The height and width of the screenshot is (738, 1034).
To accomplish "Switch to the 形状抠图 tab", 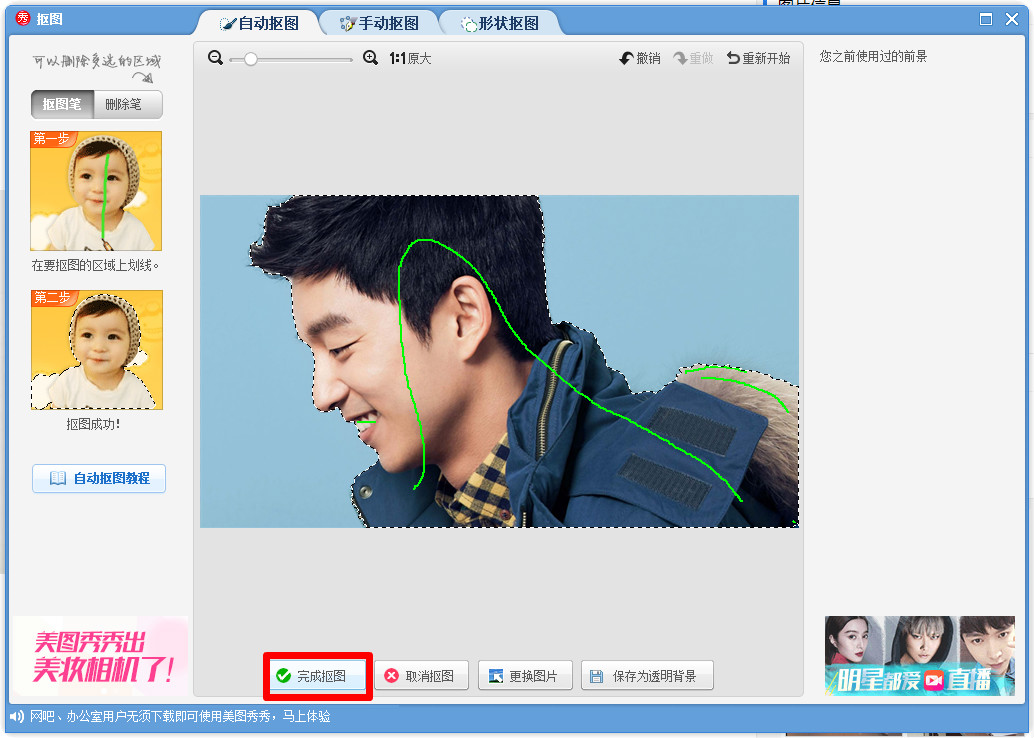I will [500, 23].
